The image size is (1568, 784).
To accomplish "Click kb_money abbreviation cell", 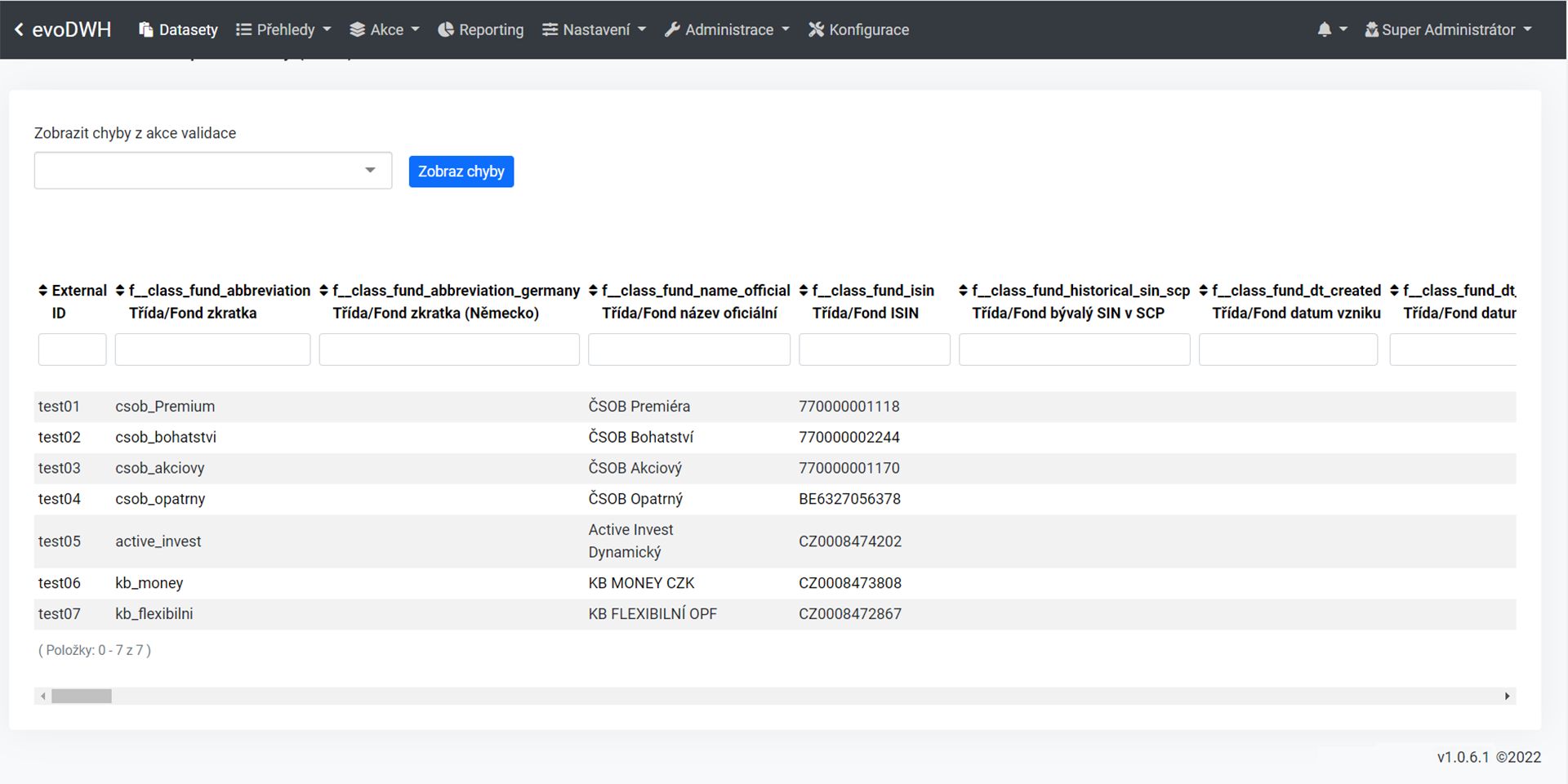I will 149,583.
